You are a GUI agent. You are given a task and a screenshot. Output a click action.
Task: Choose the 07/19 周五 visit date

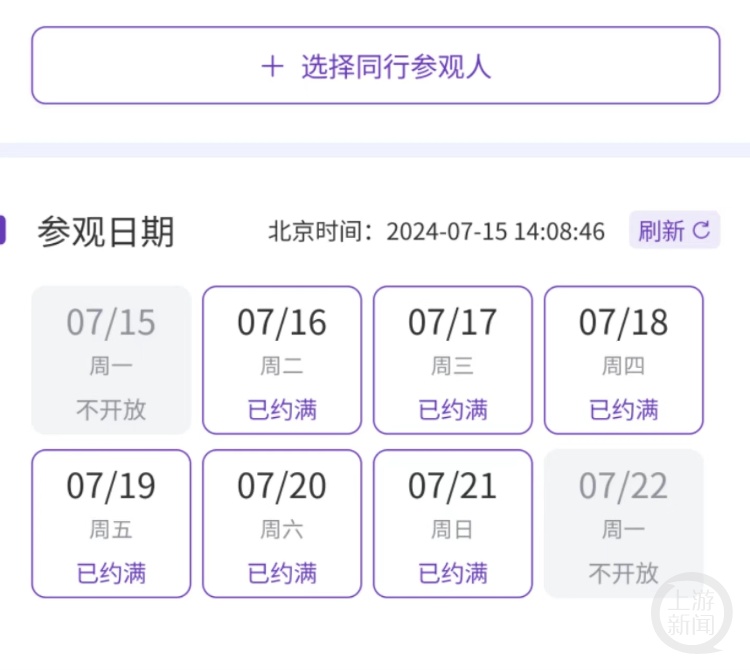111,523
